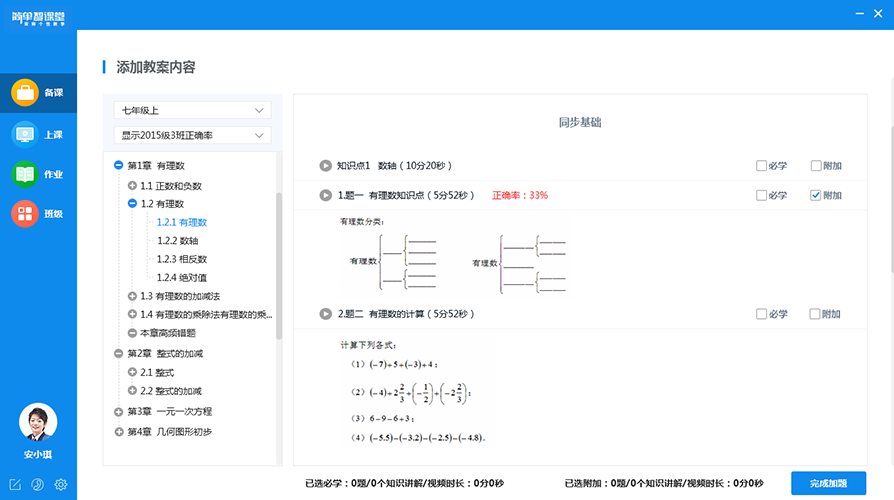This screenshot has width=894, height=500.
Task: Click the 有理数分类 diagram image
Action: pos(455,255)
